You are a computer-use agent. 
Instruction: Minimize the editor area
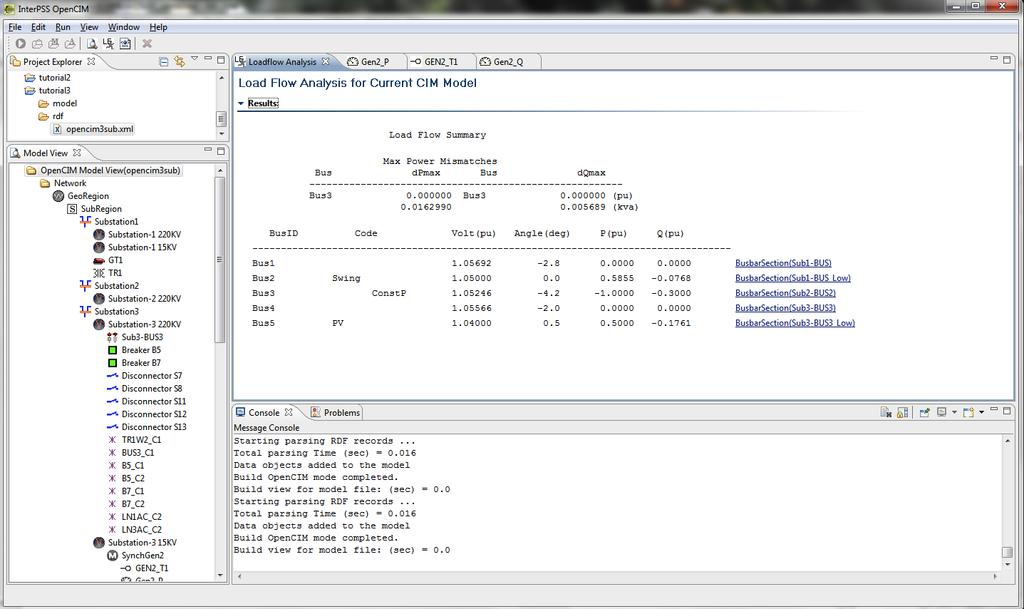pyautogui.click(x=994, y=58)
